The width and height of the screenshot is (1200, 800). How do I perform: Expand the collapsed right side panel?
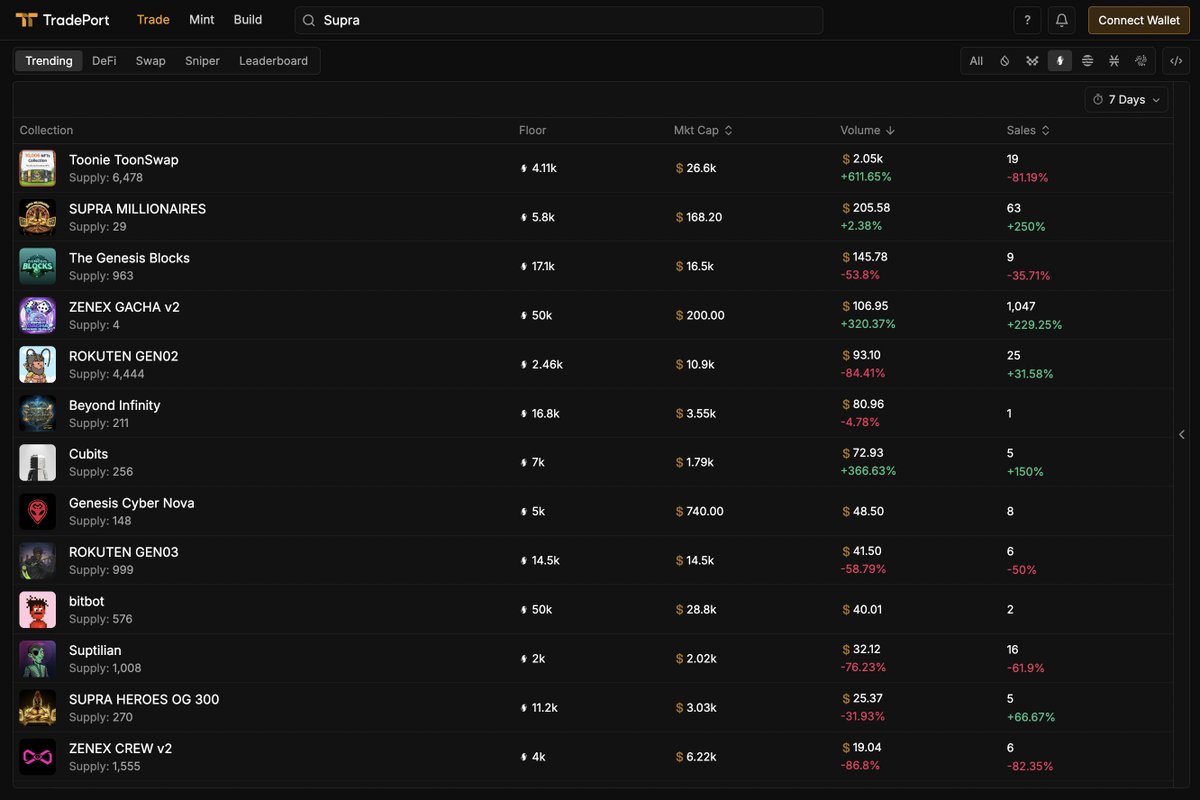click(1182, 435)
